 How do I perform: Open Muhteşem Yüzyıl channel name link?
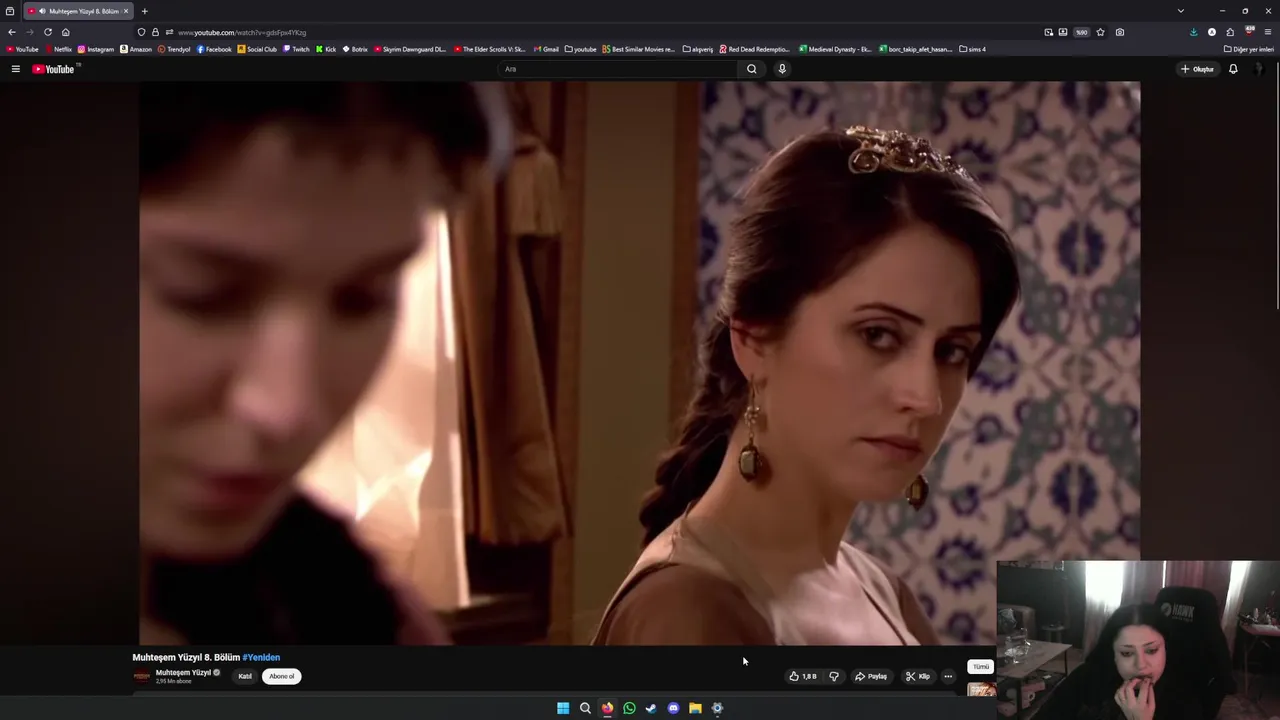pos(183,672)
